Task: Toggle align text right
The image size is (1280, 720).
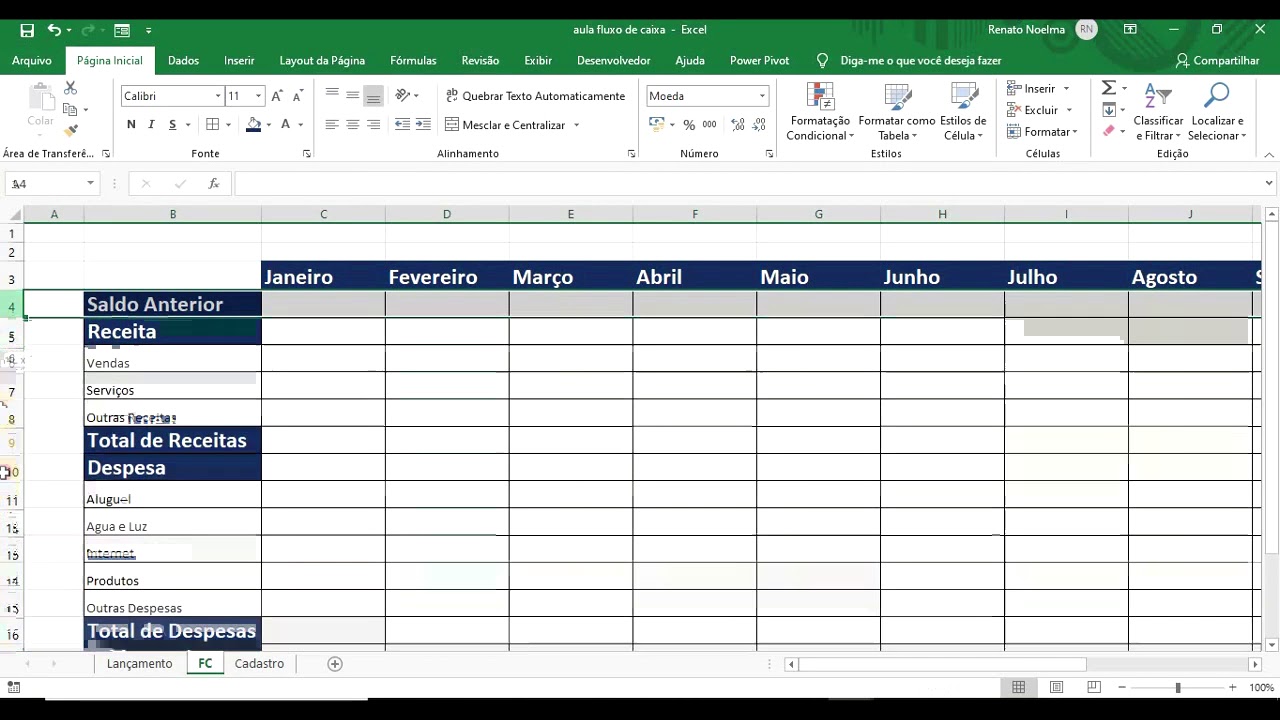Action: pyautogui.click(x=373, y=125)
